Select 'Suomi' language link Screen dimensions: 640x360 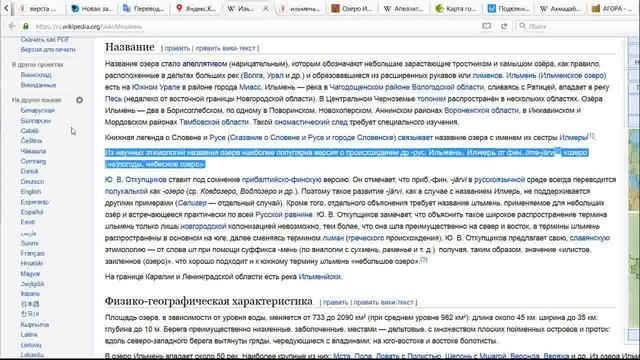tap(29, 243)
